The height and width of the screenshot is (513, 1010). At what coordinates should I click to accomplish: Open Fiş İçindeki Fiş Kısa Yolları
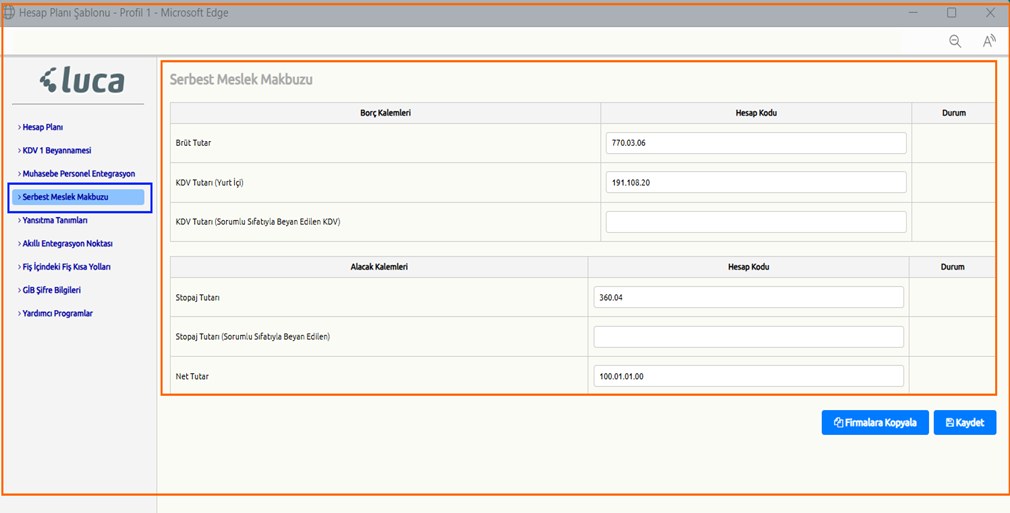(x=68, y=267)
